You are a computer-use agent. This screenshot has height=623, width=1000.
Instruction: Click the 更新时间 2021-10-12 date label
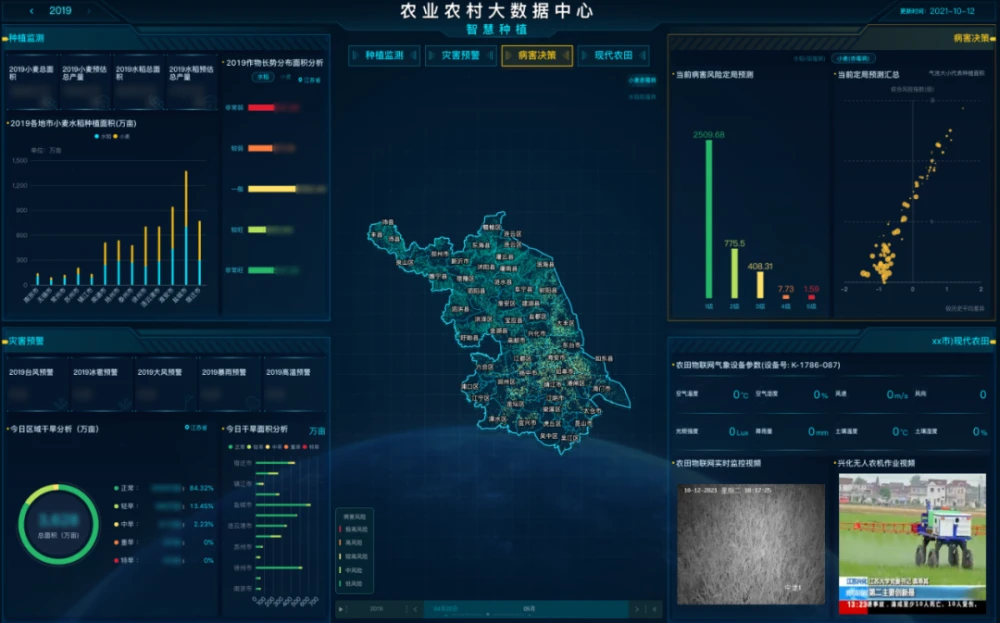click(937, 11)
